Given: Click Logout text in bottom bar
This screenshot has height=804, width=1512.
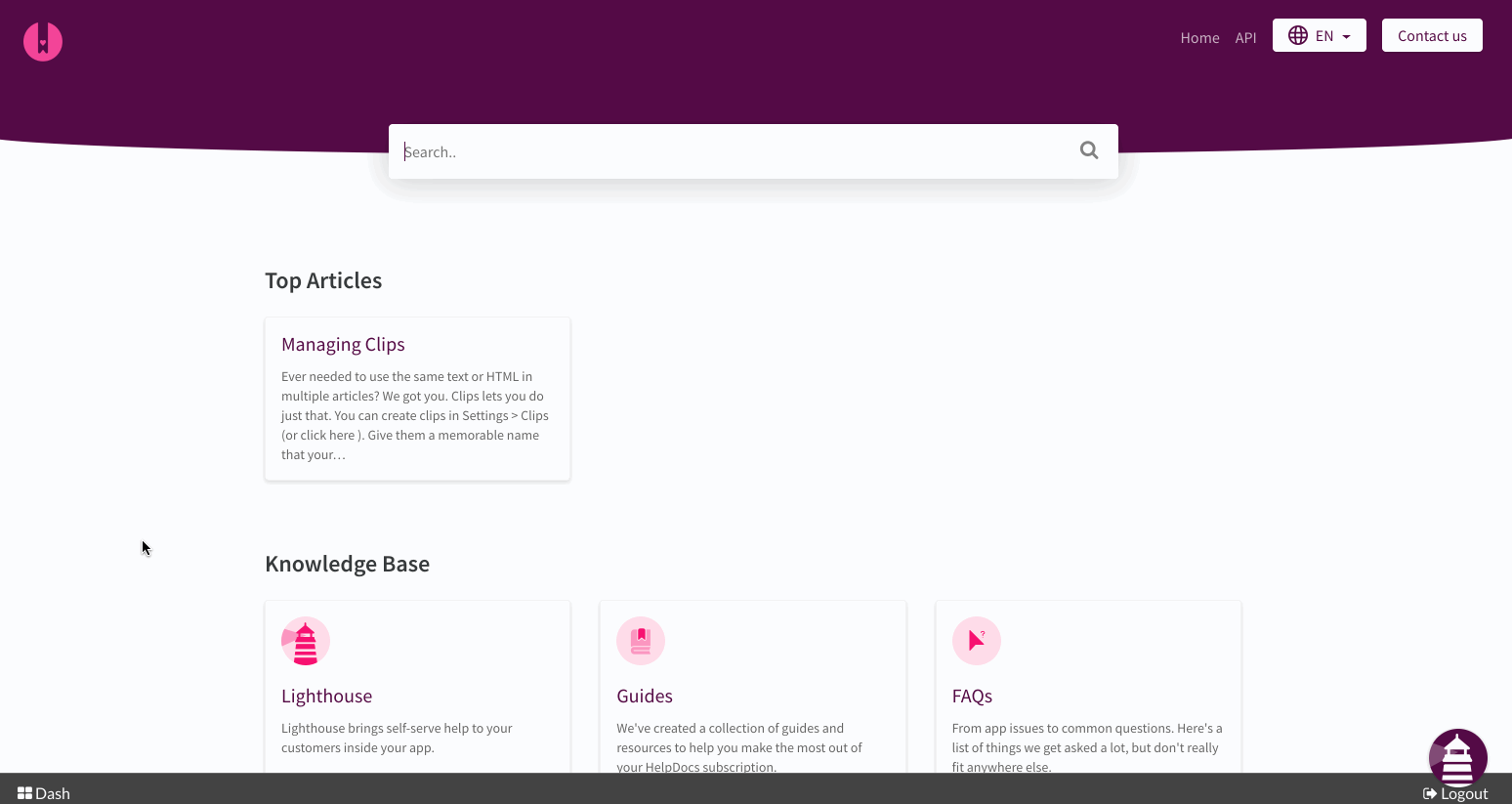Looking at the screenshot, I should point(1464,793).
